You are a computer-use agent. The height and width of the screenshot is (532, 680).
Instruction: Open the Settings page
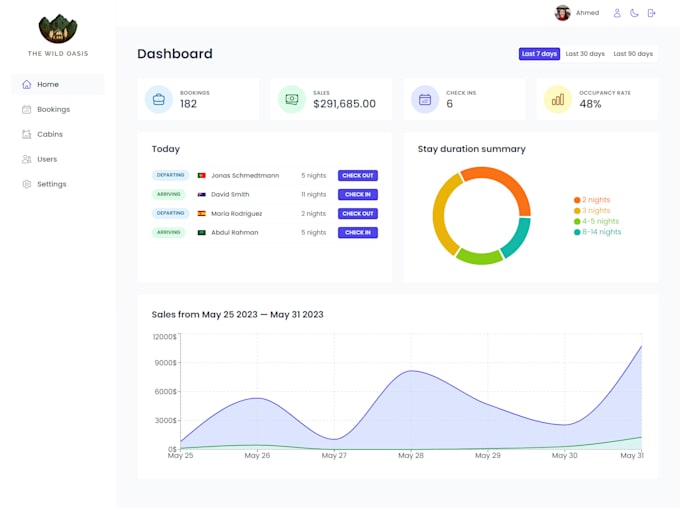tap(58, 184)
